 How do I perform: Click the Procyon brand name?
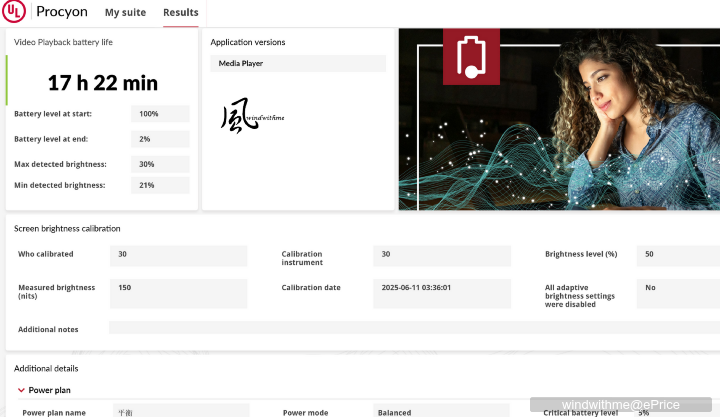[x=61, y=13]
